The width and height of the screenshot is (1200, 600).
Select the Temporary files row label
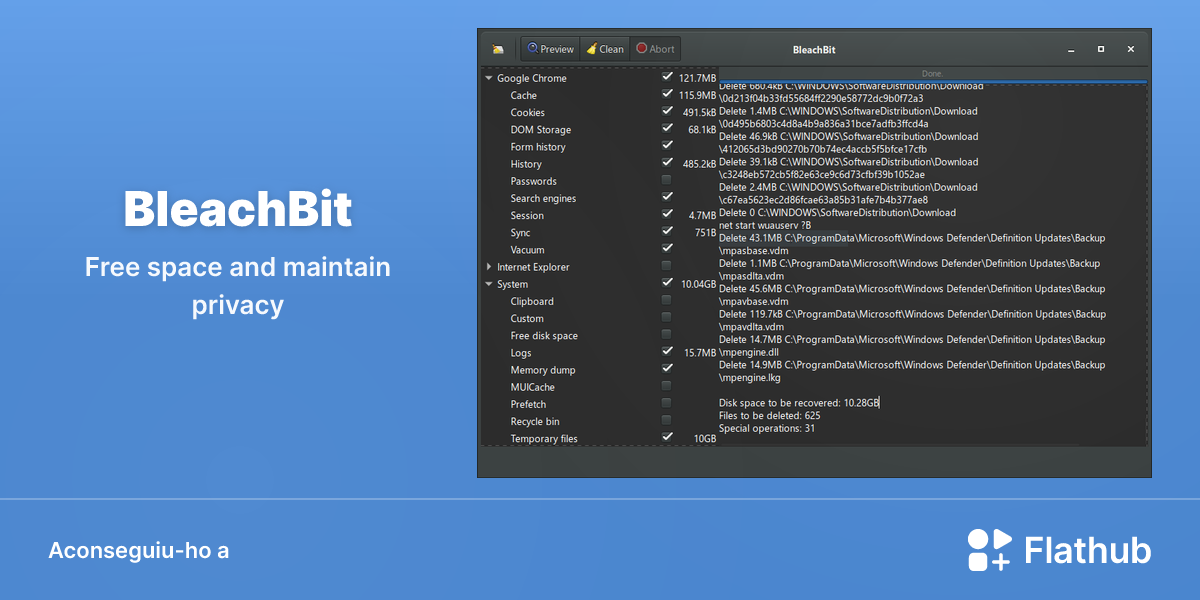(544, 439)
